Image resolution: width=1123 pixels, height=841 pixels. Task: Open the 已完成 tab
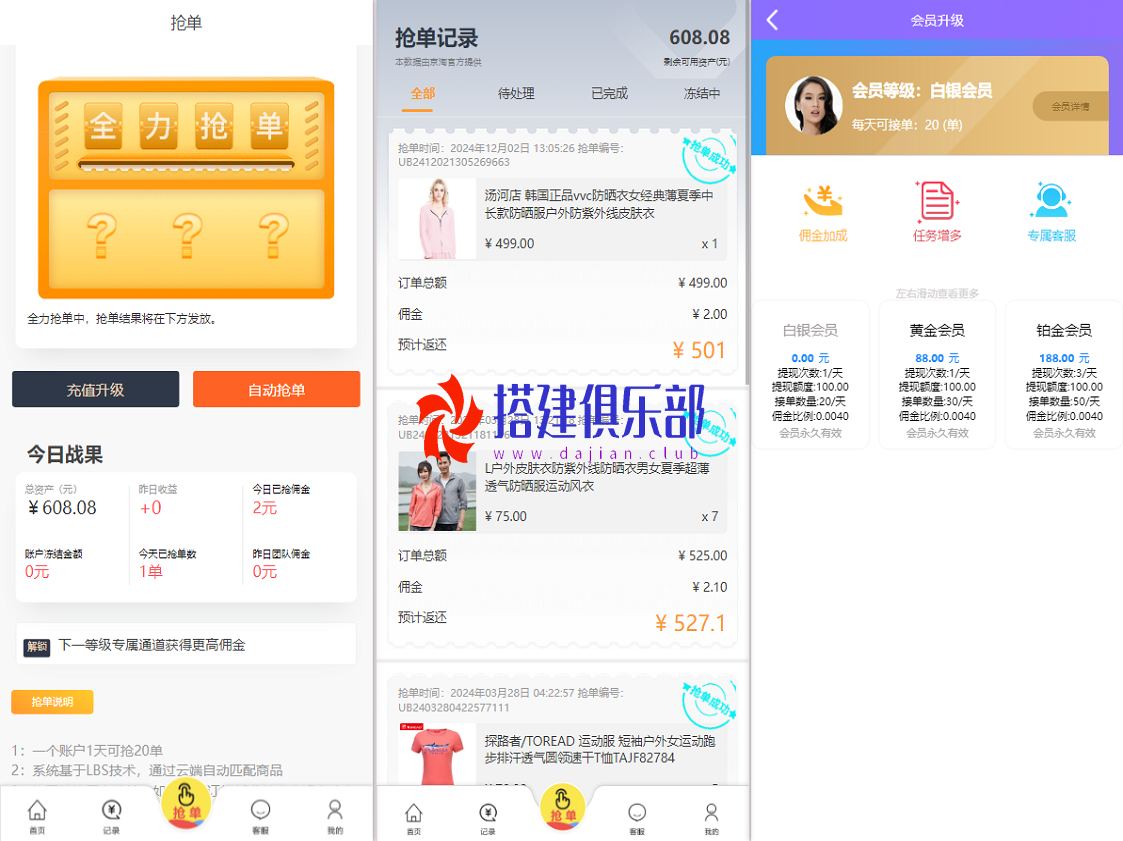609,93
